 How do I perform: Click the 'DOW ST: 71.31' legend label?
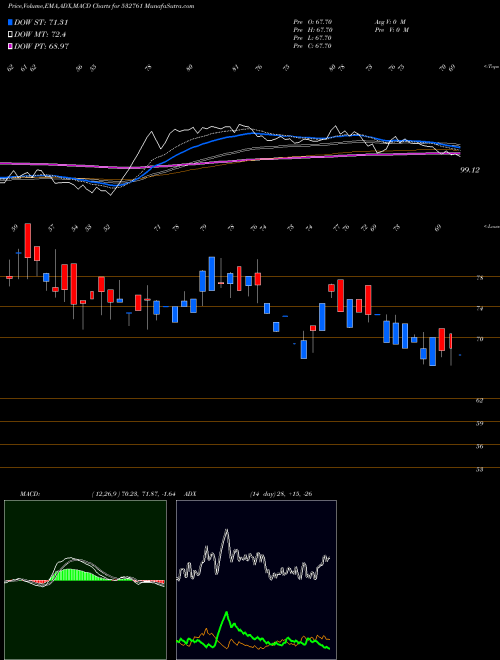[x=41, y=23]
